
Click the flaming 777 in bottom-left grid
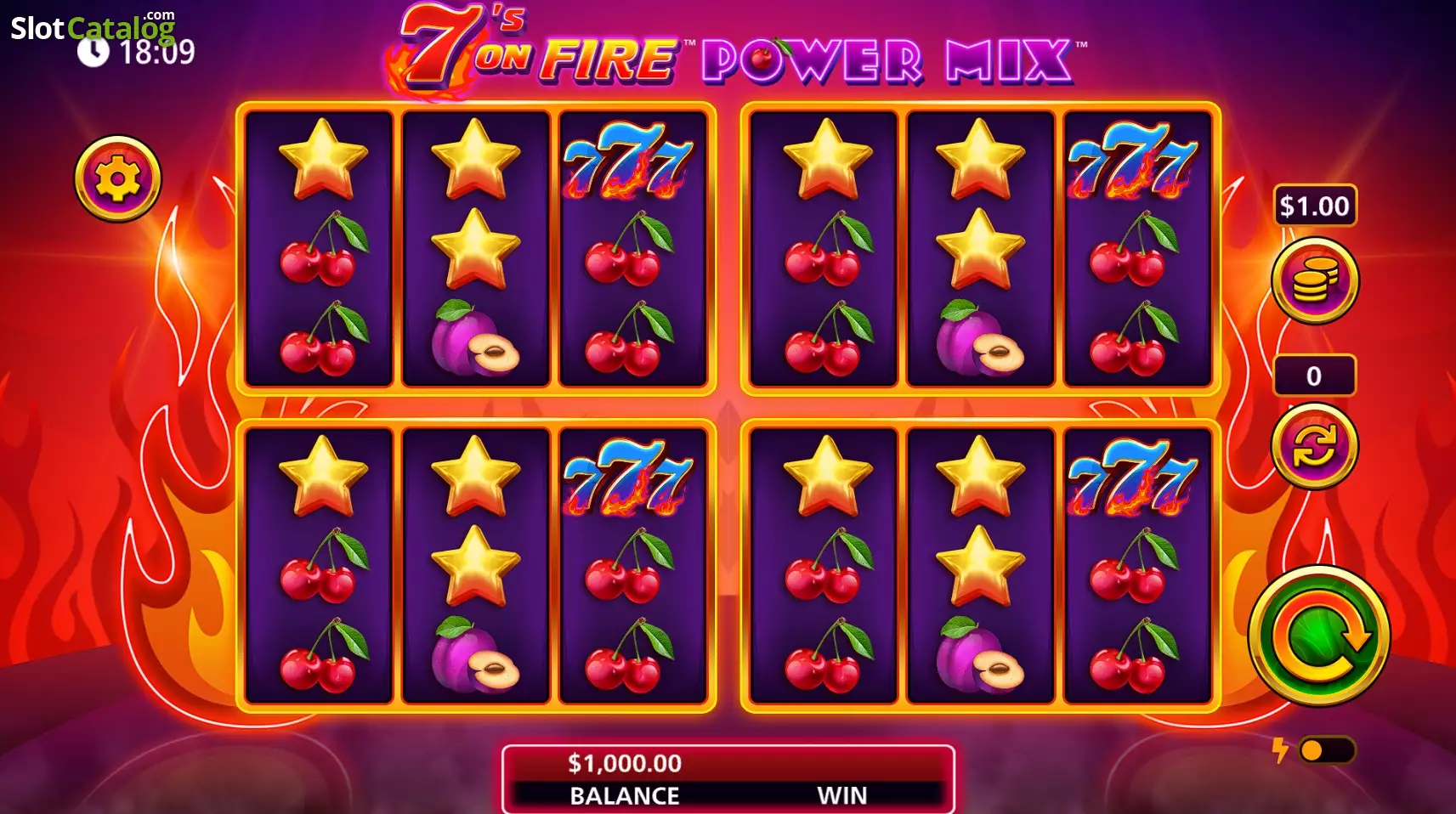[629, 478]
